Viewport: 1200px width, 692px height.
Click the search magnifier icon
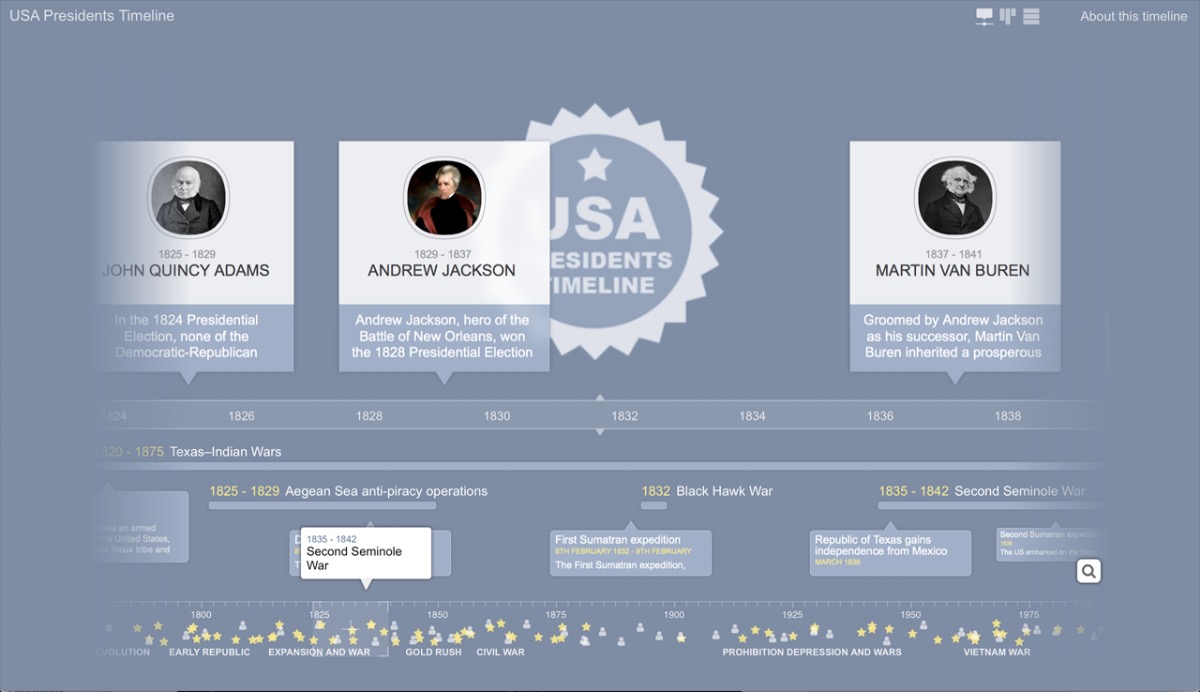click(1088, 570)
